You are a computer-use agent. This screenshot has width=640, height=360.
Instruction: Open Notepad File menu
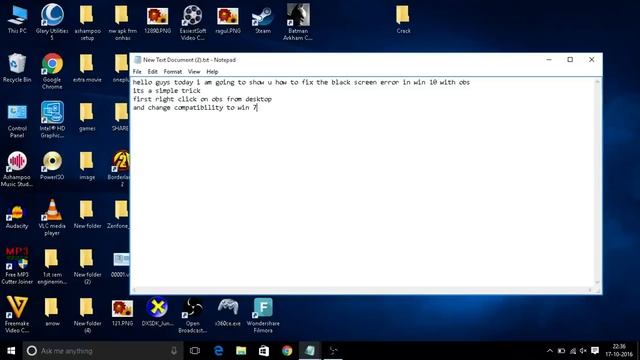pyautogui.click(x=137, y=71)
